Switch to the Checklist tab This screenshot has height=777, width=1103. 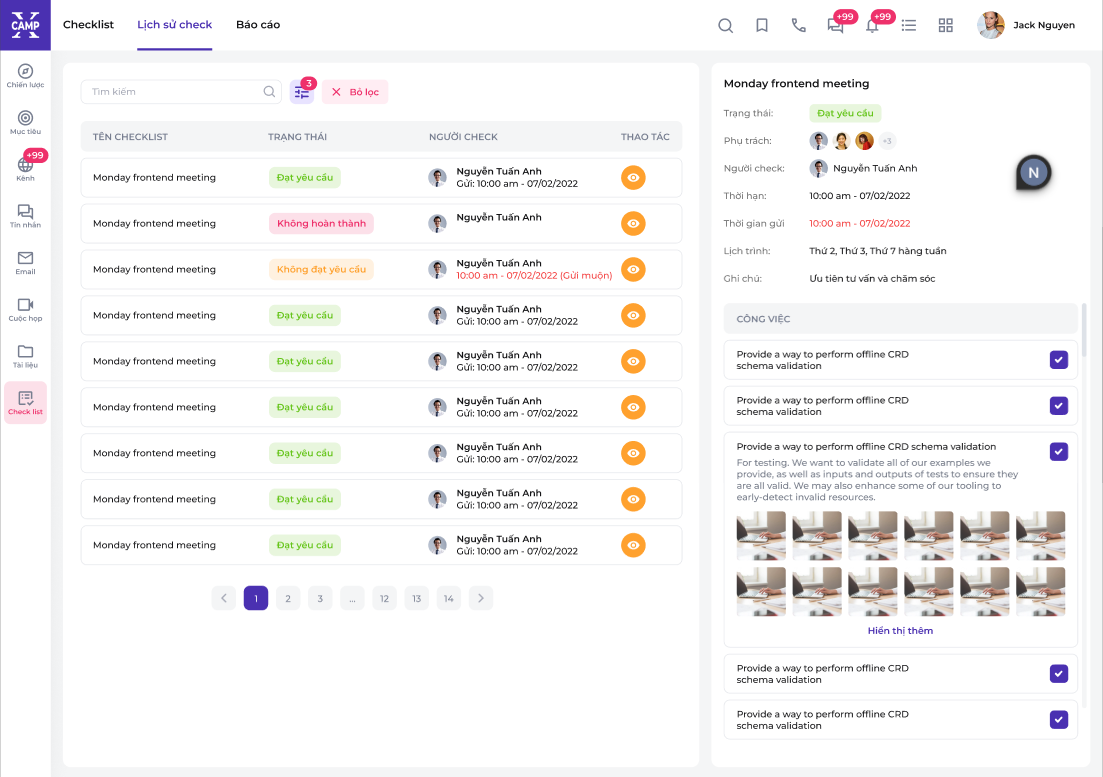click(88, 25)
